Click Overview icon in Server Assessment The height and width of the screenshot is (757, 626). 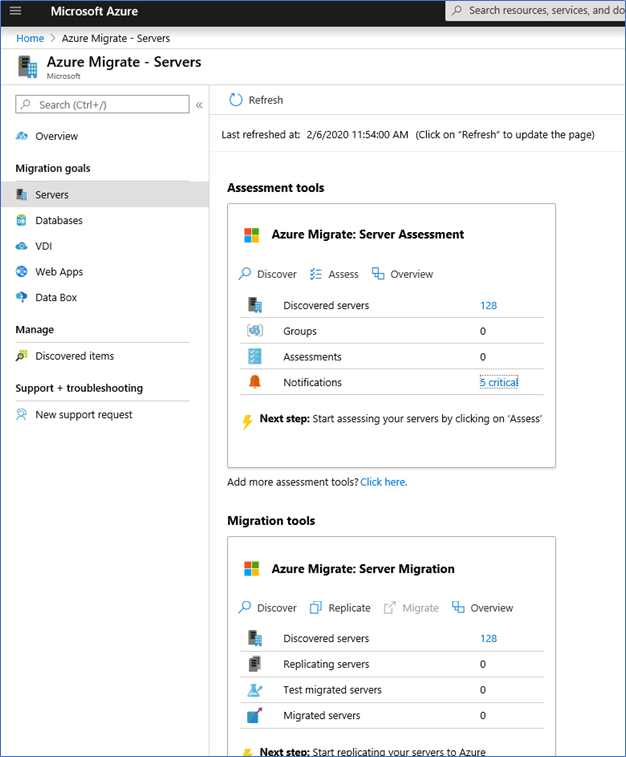(378, 274)
